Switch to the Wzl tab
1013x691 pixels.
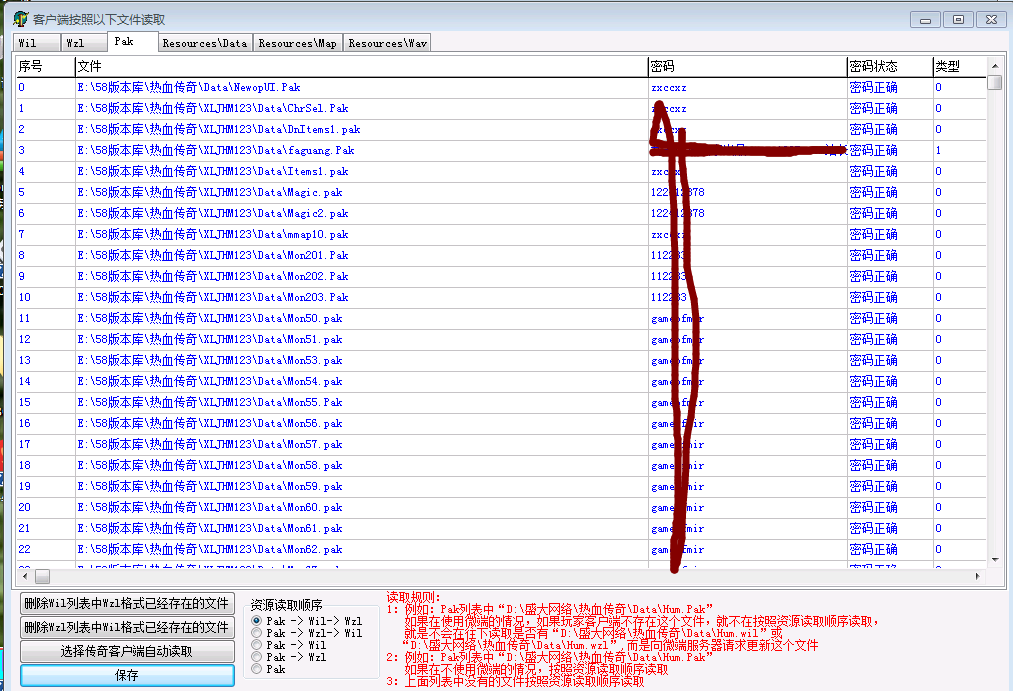[84, 43]
